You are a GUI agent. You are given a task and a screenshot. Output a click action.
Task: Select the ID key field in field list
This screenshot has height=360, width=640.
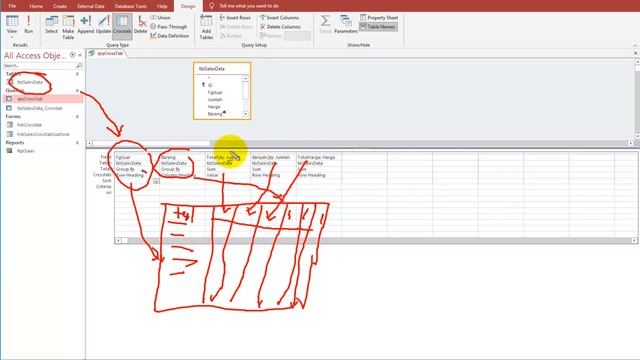coord(210,85)
